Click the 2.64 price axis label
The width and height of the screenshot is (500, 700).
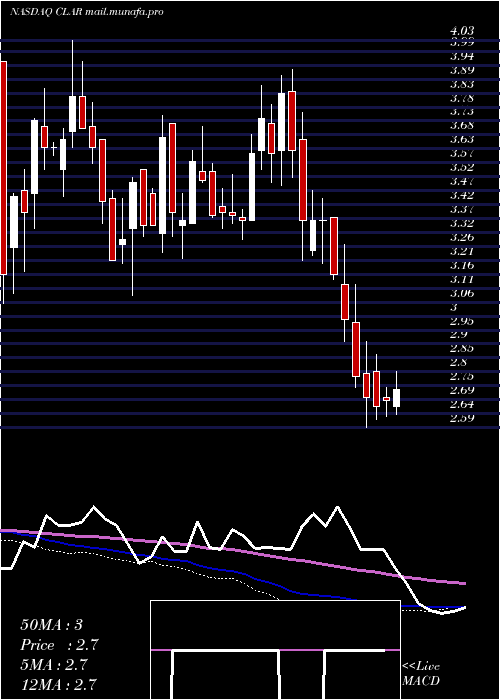point(462,404)
